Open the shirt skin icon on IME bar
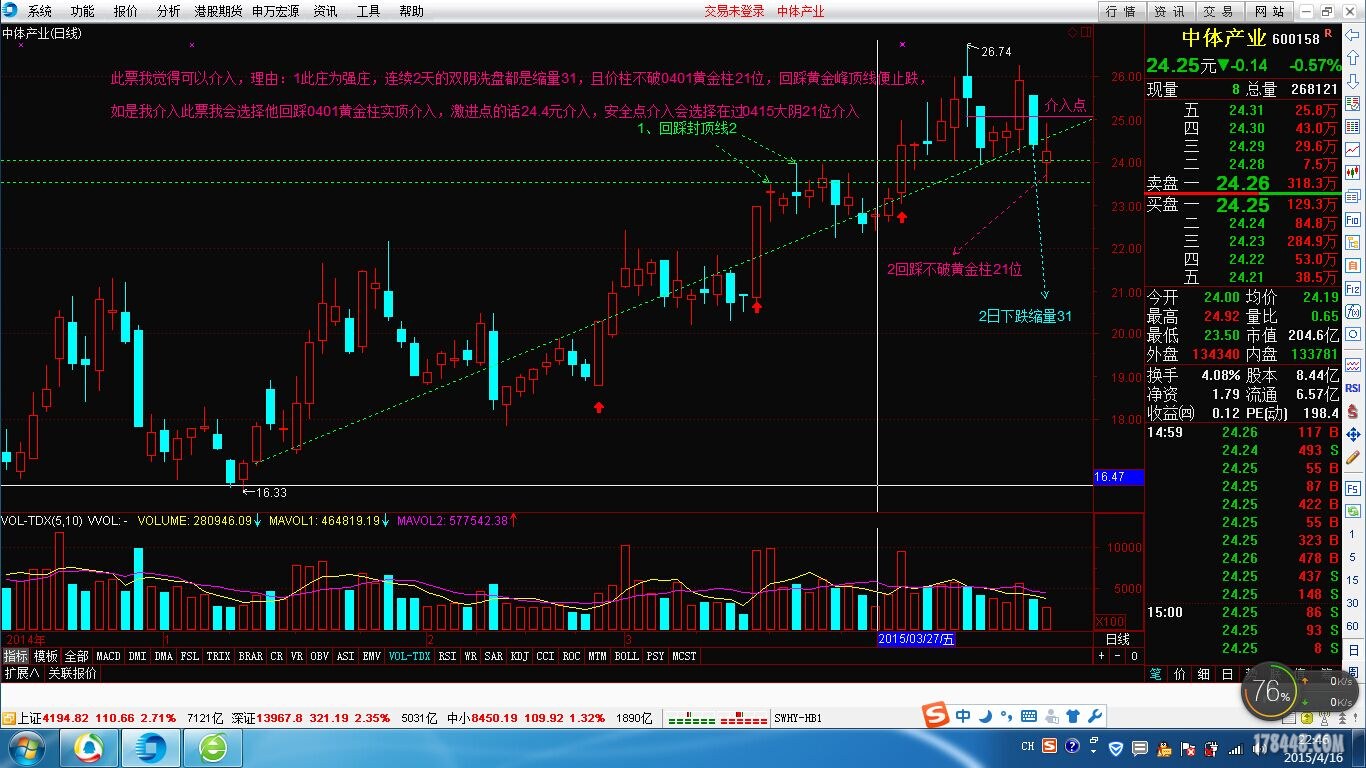This screenshot has height=768, width=1366. [1073, 716]
